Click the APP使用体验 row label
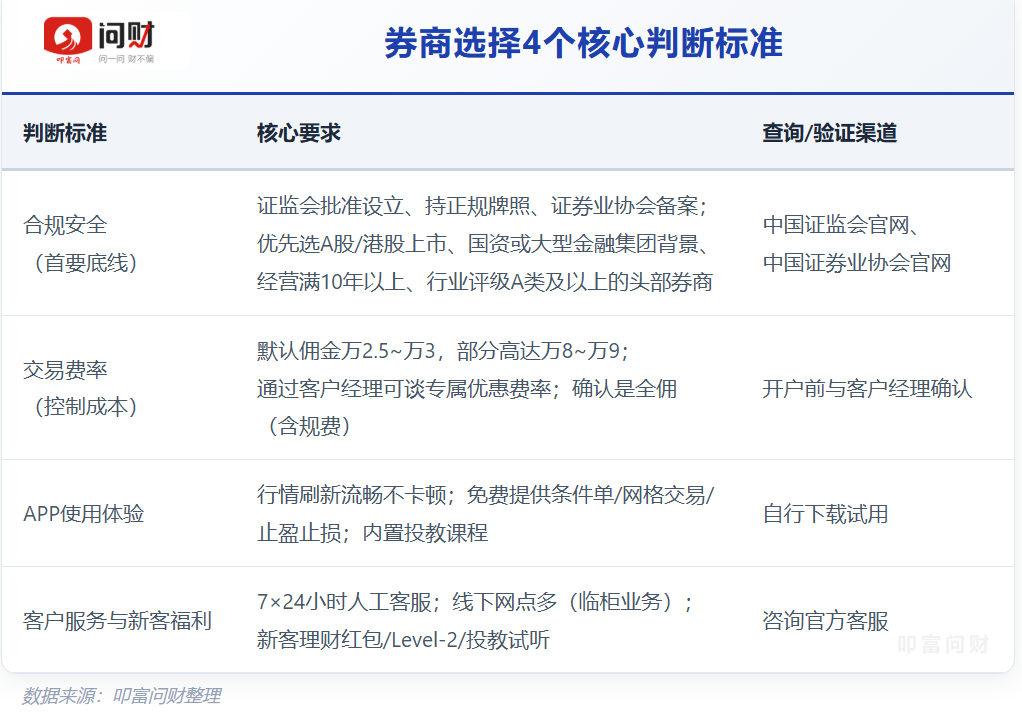 point(83,514)
